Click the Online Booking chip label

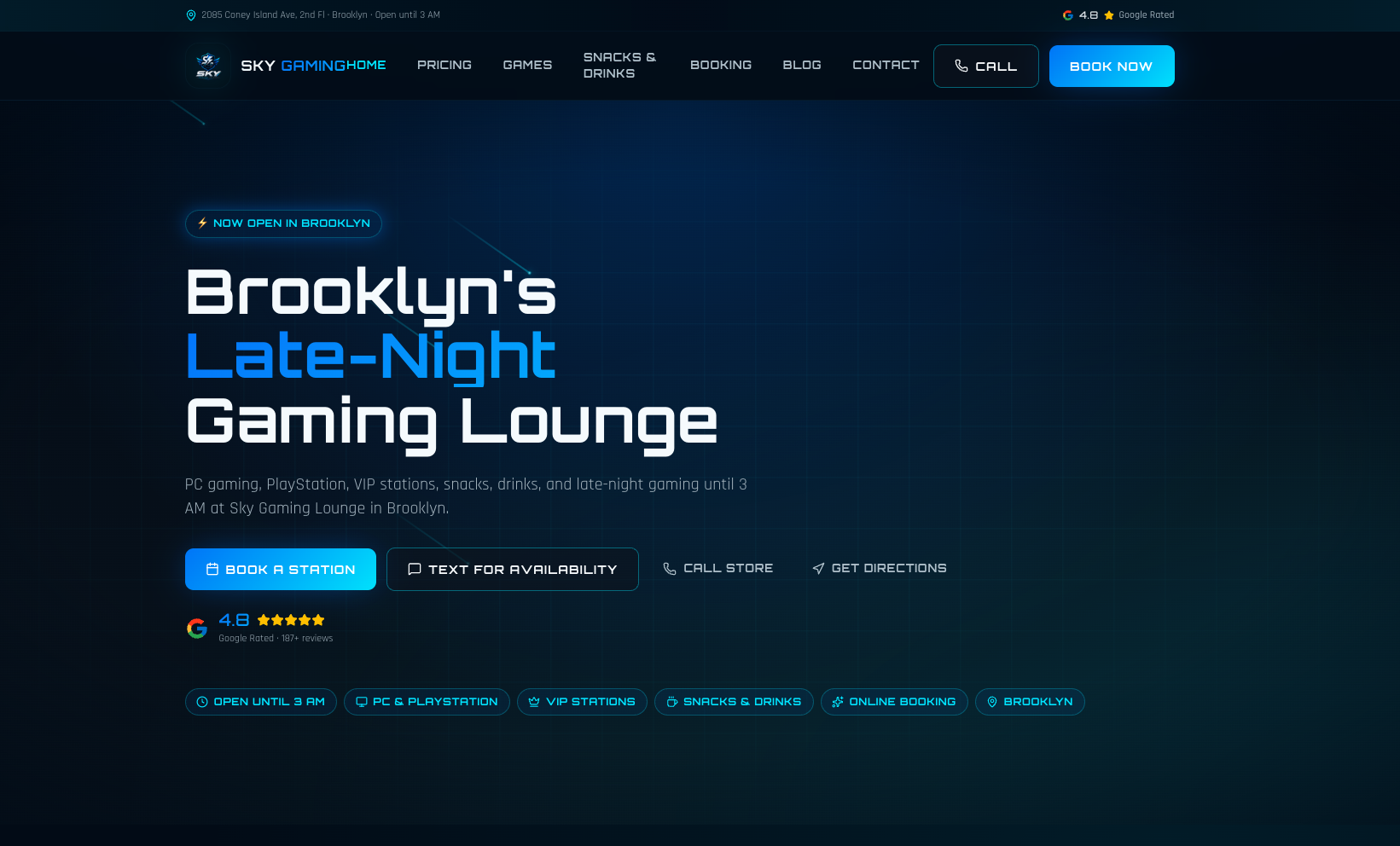coord(903,702)
